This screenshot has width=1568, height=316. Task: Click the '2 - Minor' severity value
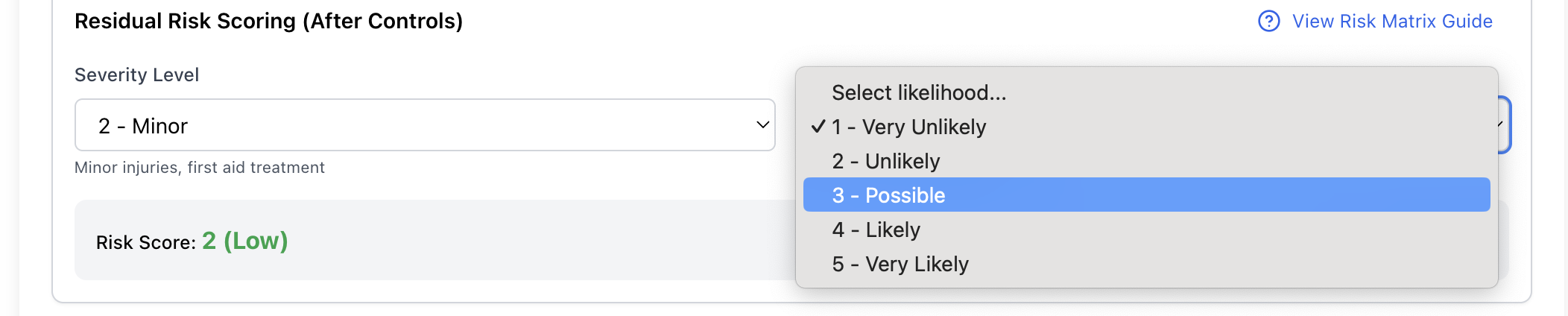(143, 126)
